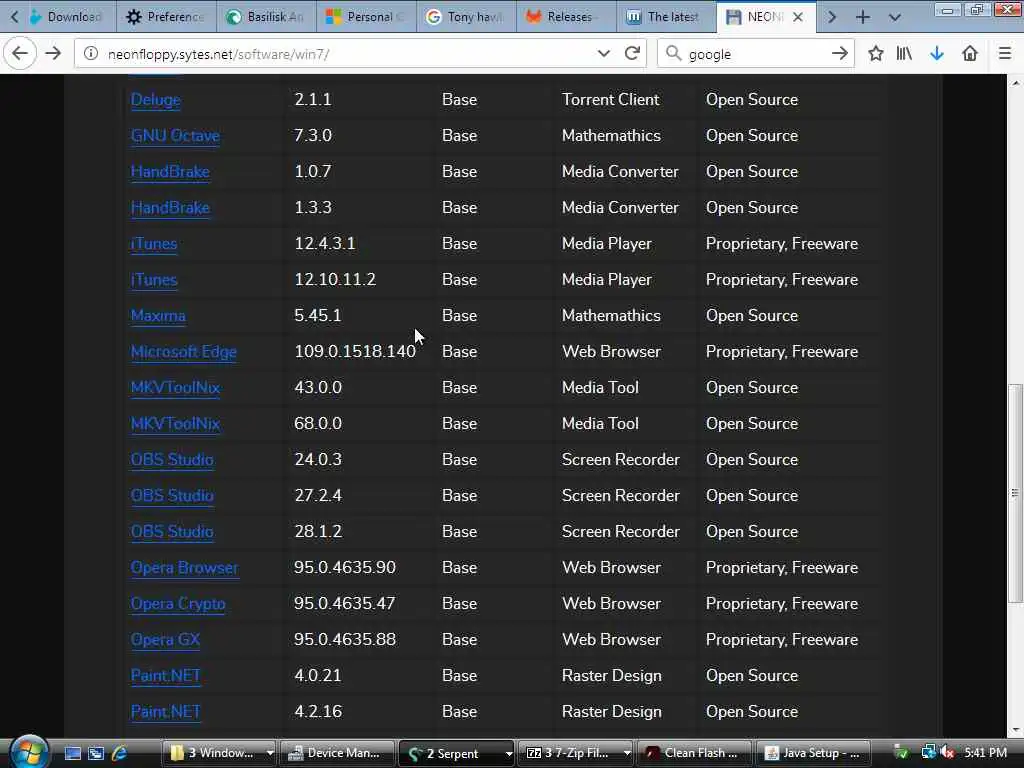This screenshot has width=1024, height=768.
Task: Launch Internet Explorer from quick launch
Action: tap(119, 753)
